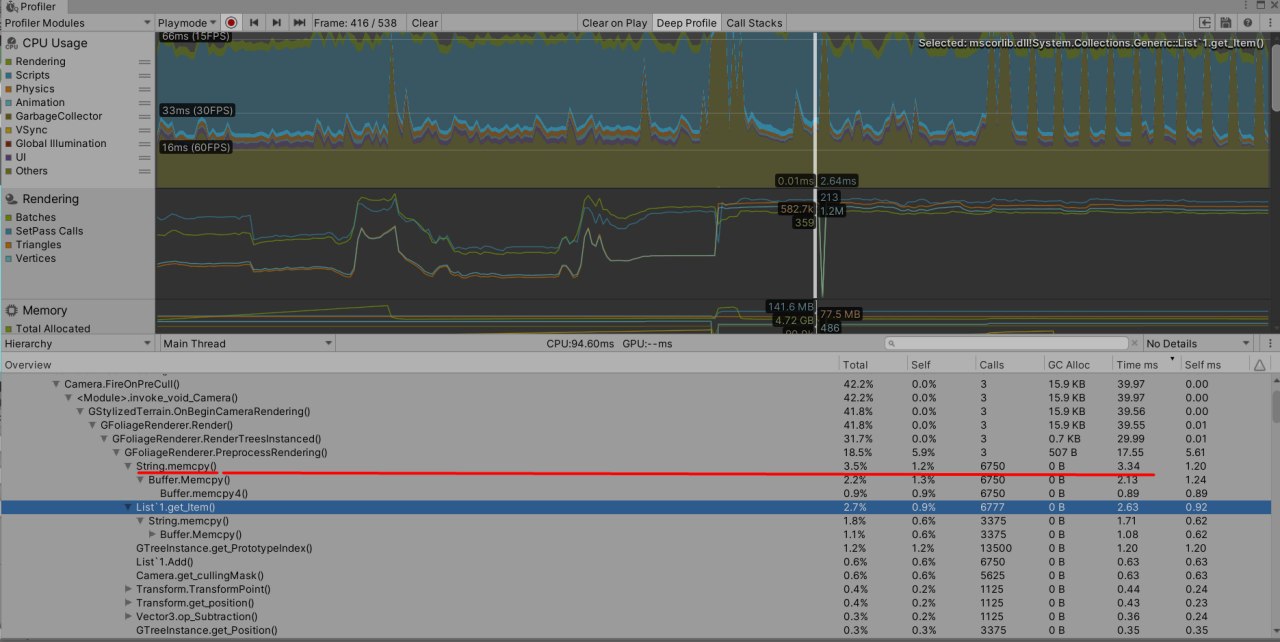Toggle the VSync chart series
Viewport: 1280px width, 642px height.
pyautogui.click(x=28, y=130)
